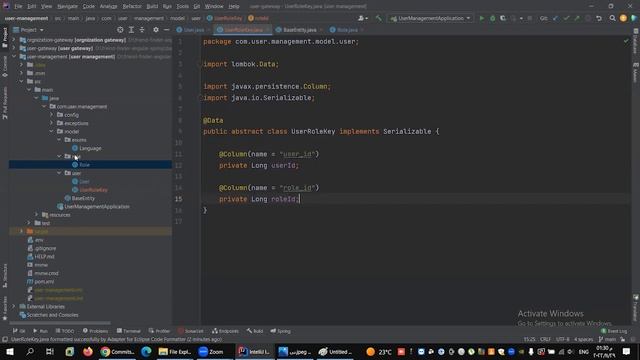Expand External Libraries node

coord(14,306)
